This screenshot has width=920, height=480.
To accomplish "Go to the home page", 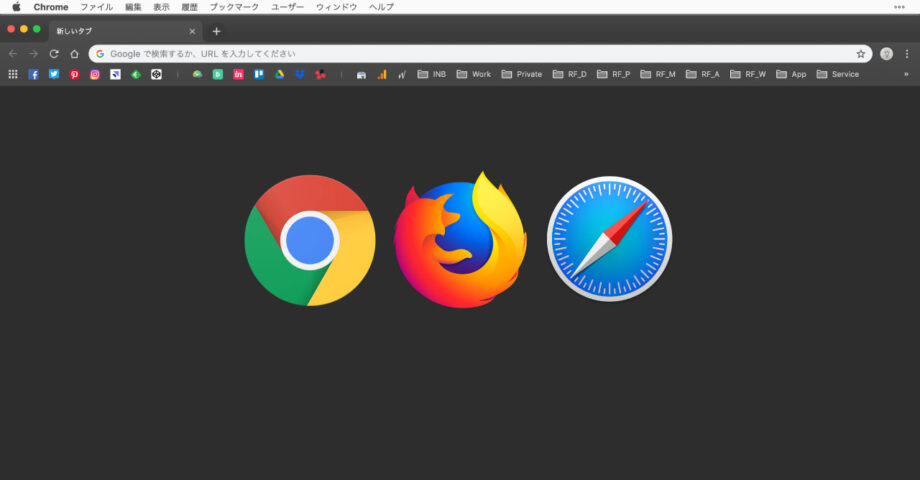I will pyautogui.click(x=74, y=54).
